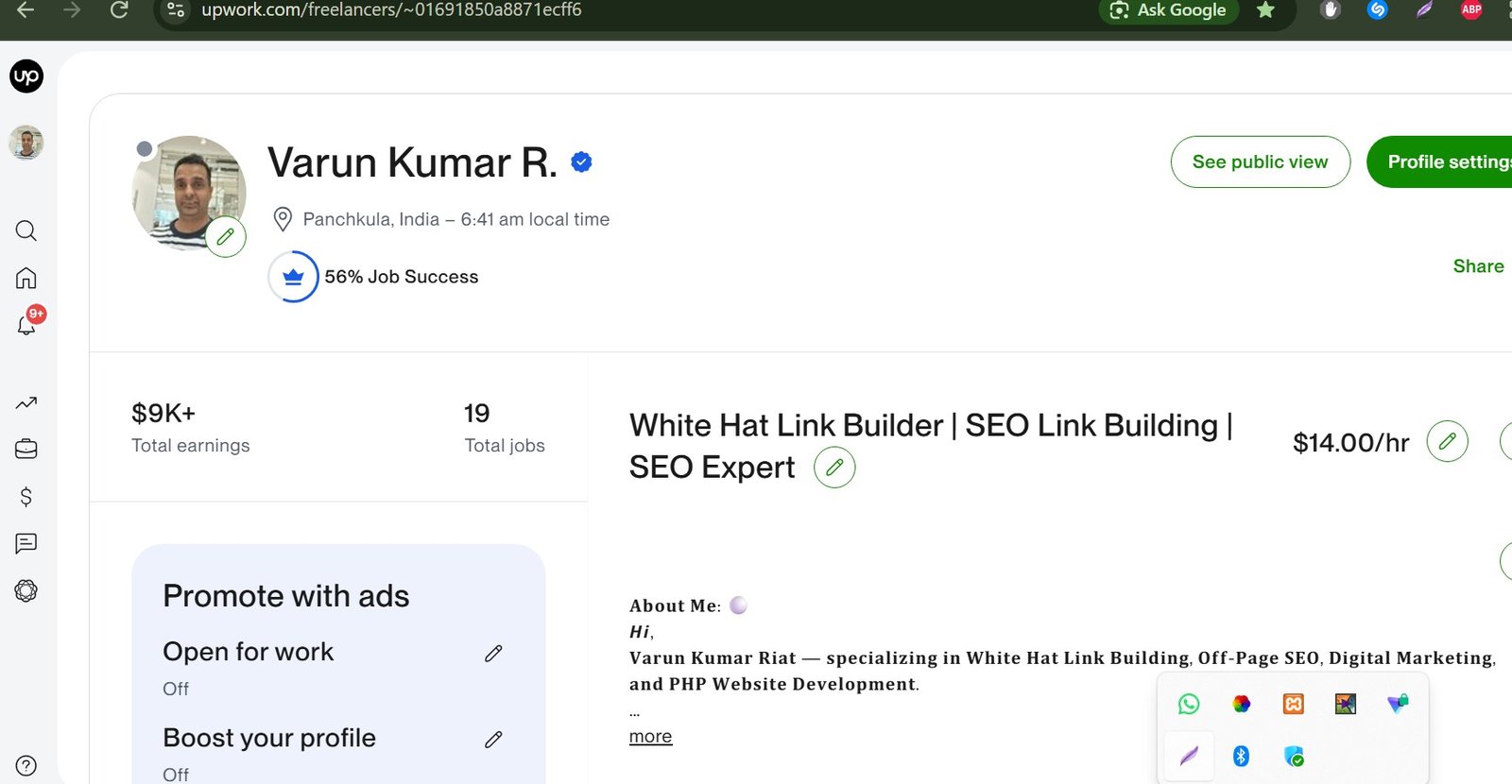
Task: Open the orange XAMPP tray icon
Action: [x=1293, y=704]
